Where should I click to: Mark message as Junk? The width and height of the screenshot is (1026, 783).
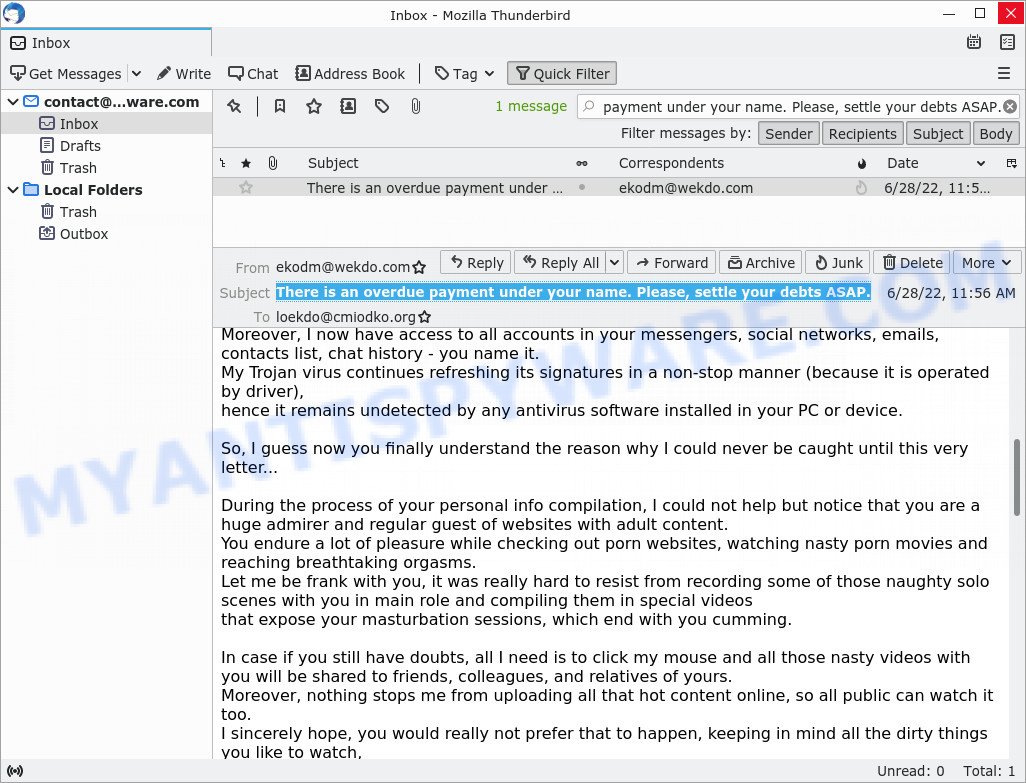tap(837, 263)
